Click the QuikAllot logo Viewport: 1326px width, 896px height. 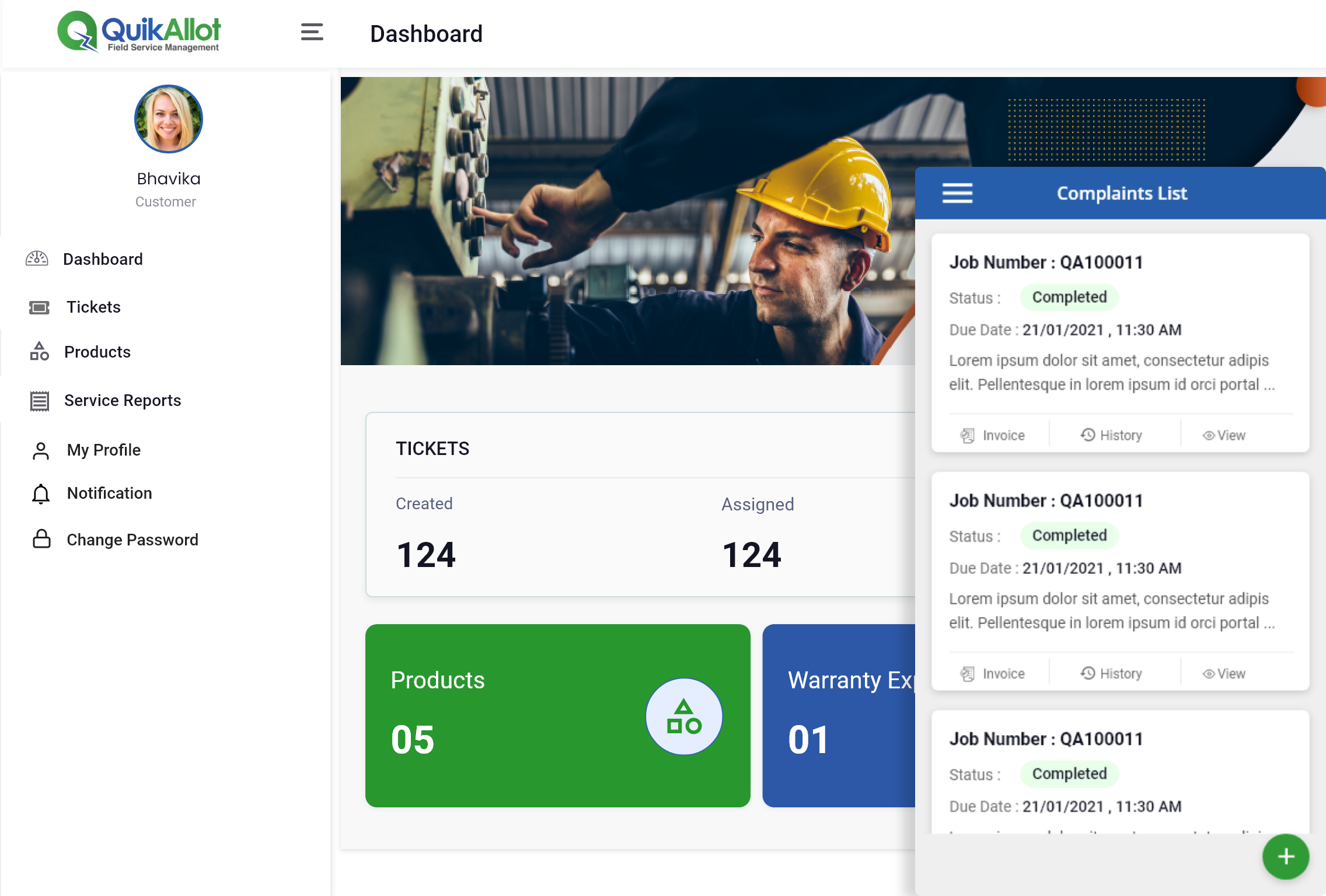tap(139, 32)
